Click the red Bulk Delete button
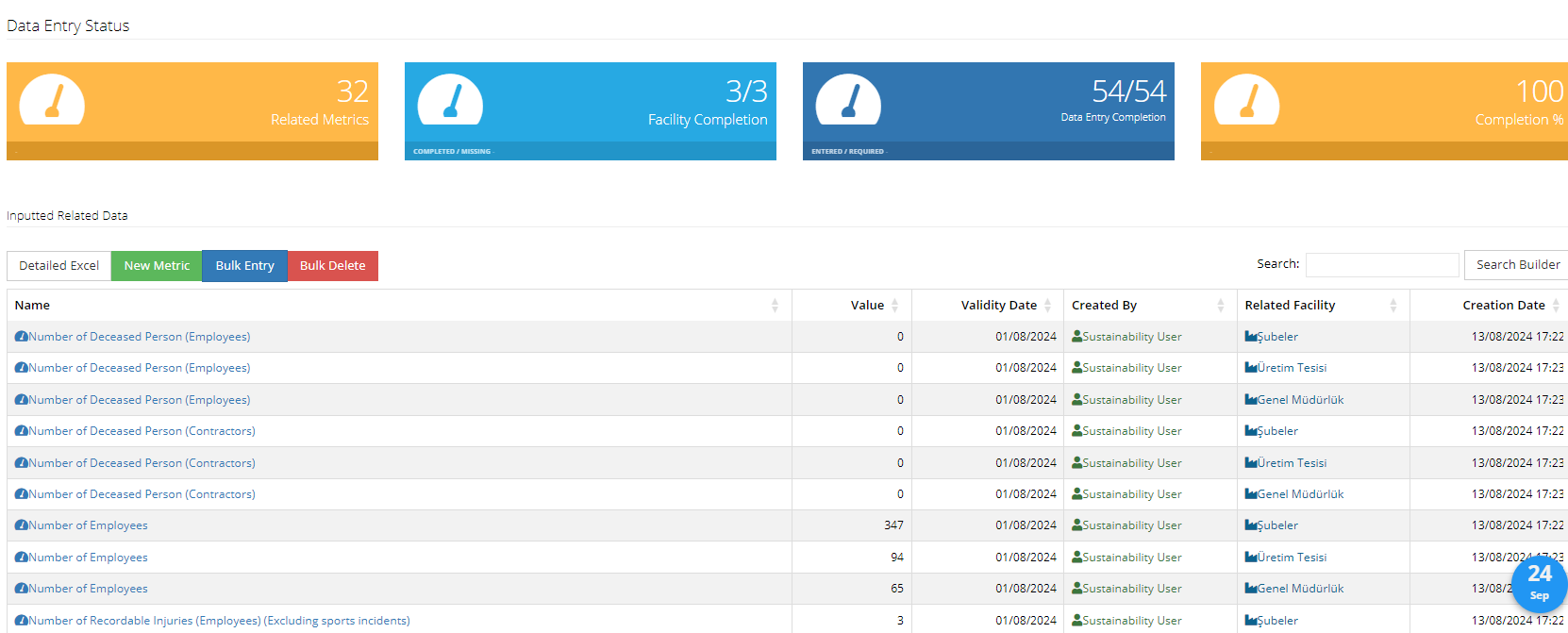This screenshot has height=633, width=1568. click(332, 266)
